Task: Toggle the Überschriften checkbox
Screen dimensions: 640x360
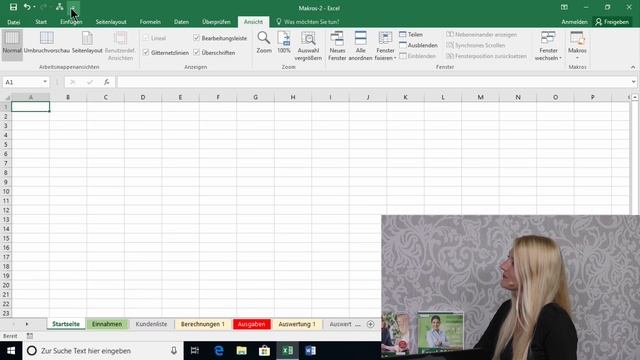Action: coord(196,53)
